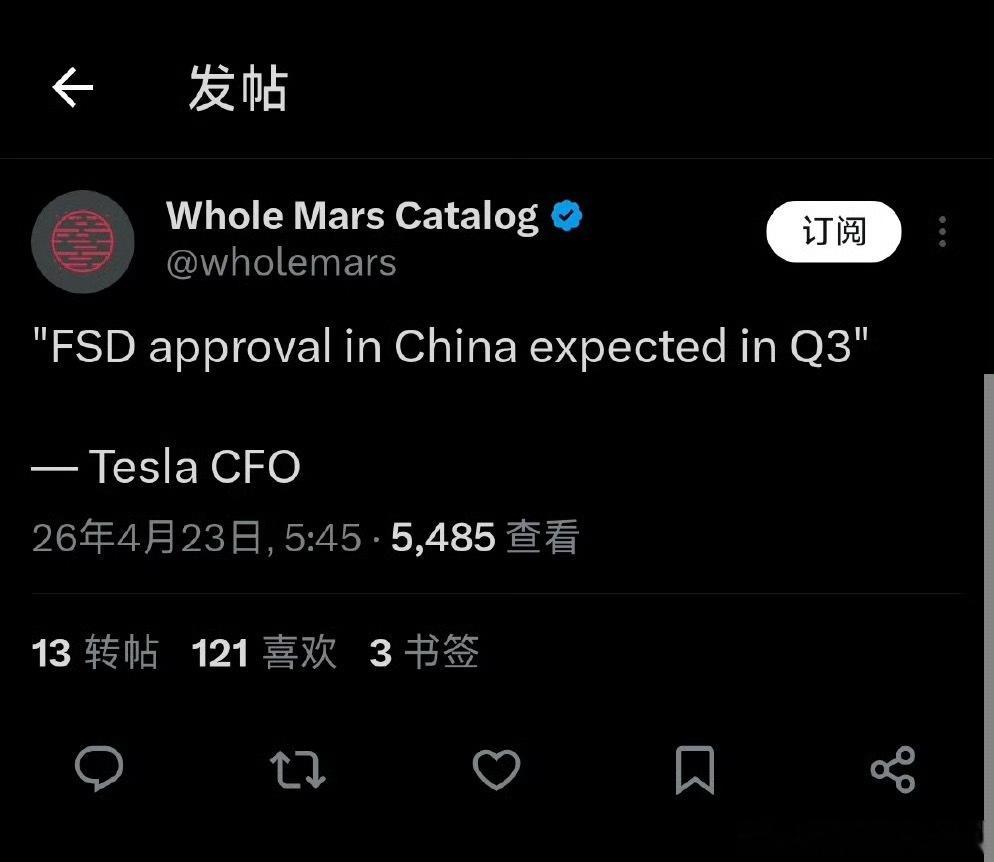Open sharing options via the share icon

pyautogui.click(x=893, y=769)
